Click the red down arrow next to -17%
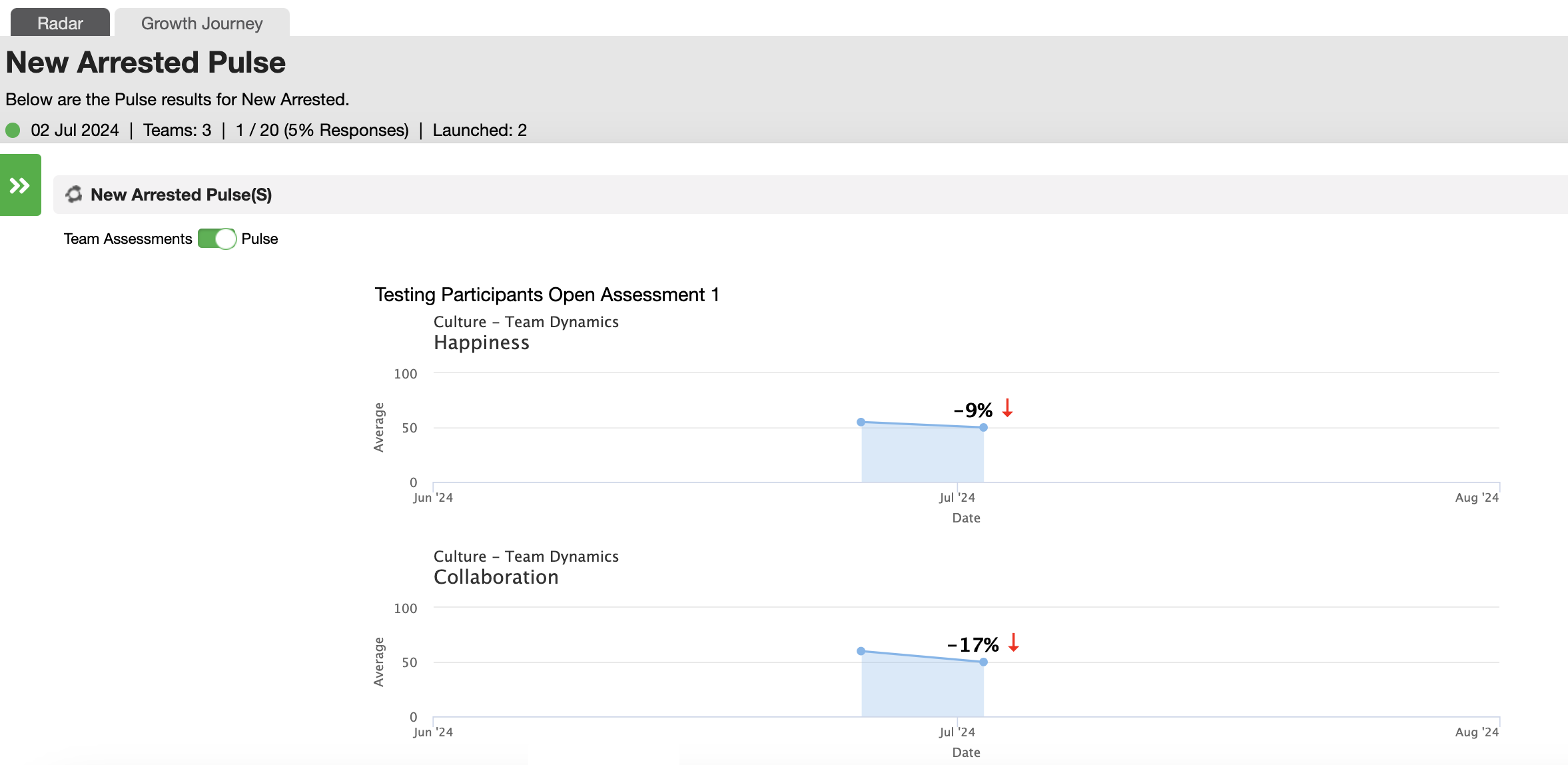This screenshot has height=765, width=1568. [1013, 642]
